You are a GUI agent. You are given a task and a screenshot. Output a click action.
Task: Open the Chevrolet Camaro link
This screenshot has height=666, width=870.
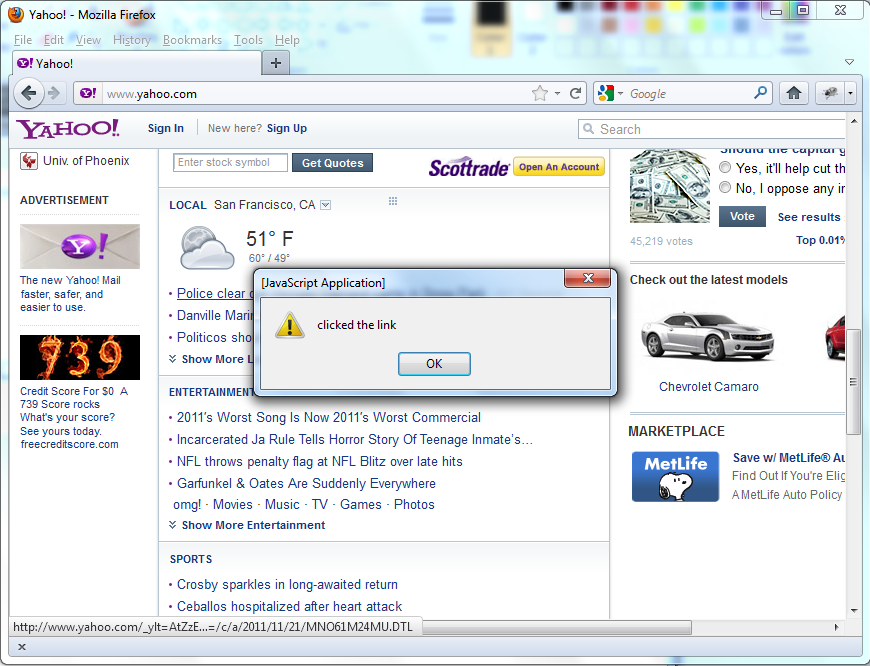(709, 387)
